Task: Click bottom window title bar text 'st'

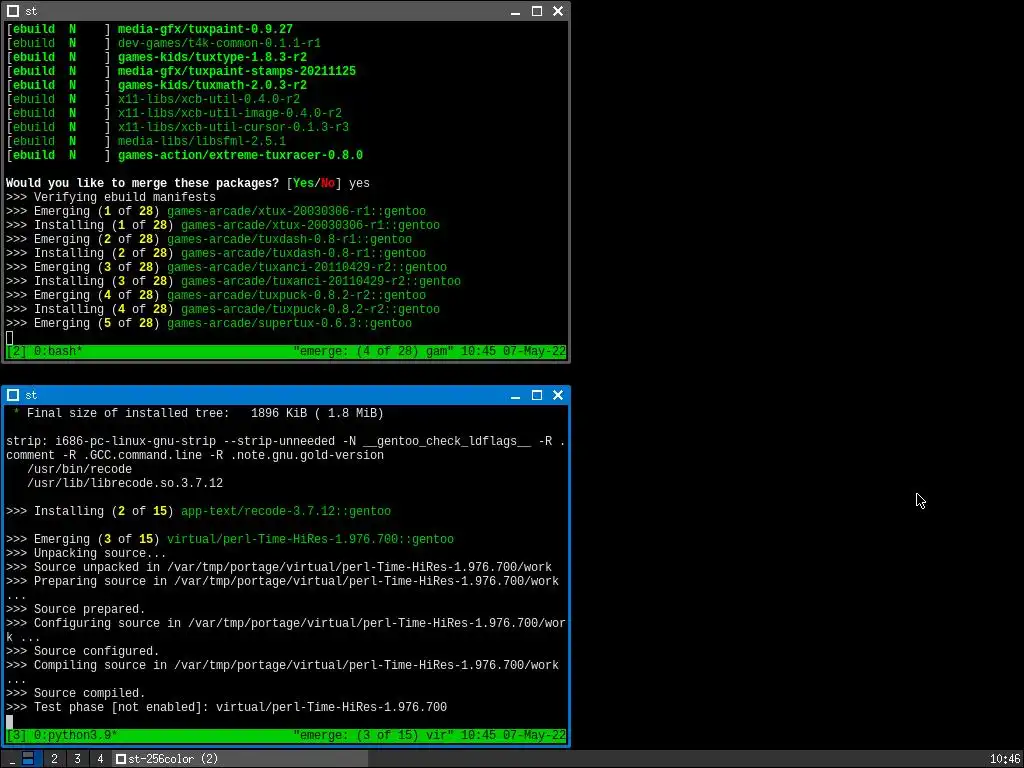Action: [31, 395]
